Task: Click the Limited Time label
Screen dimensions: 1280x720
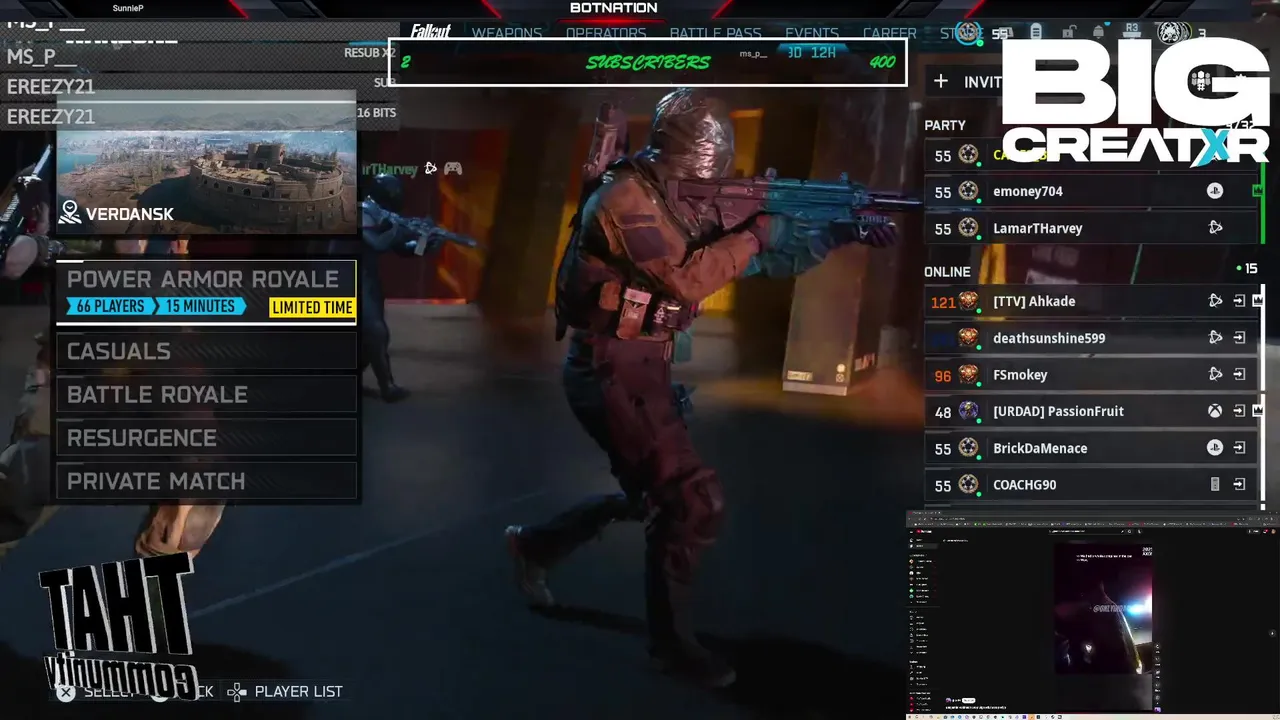Action: pos(312,307)
